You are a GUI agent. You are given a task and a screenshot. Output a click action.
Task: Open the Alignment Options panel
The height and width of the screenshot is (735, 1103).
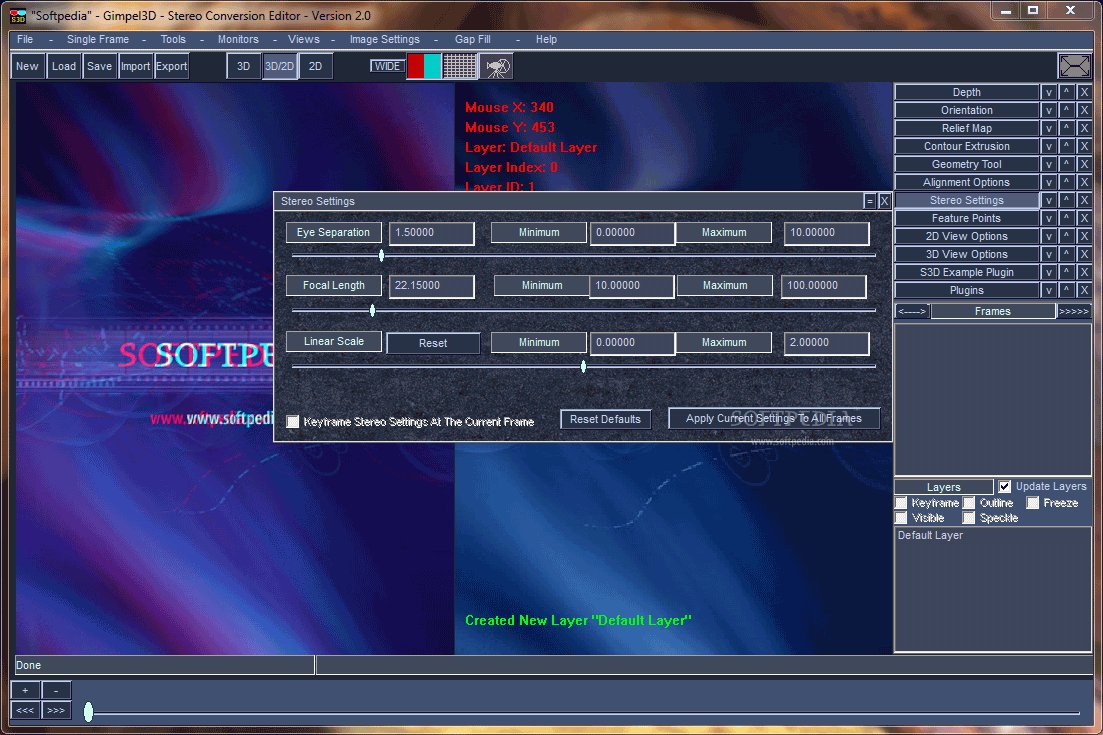coord(967,182)
